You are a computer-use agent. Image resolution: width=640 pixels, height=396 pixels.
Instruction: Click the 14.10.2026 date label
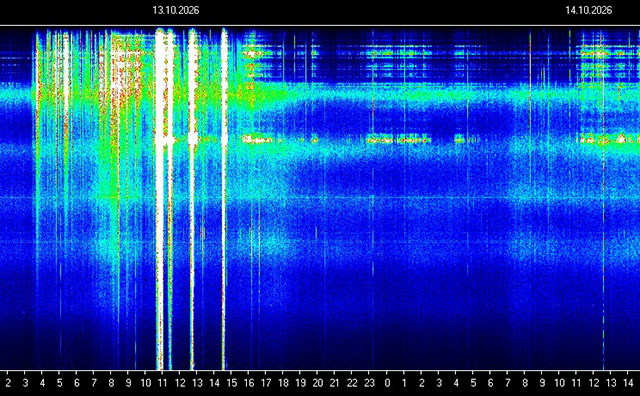pyautogui.click(x=589, y=10)
